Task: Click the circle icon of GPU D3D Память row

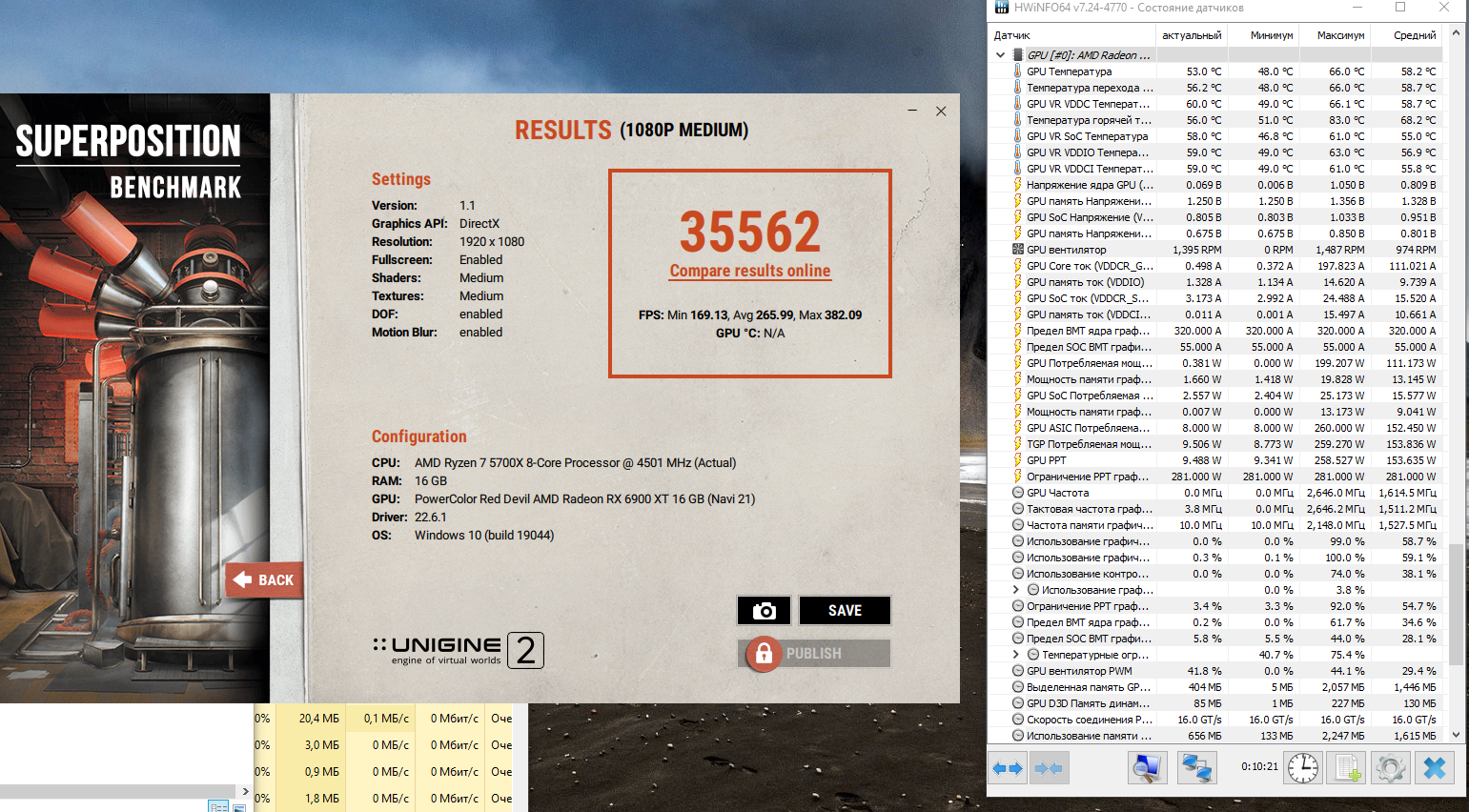Action: (x=1017, y=703)
